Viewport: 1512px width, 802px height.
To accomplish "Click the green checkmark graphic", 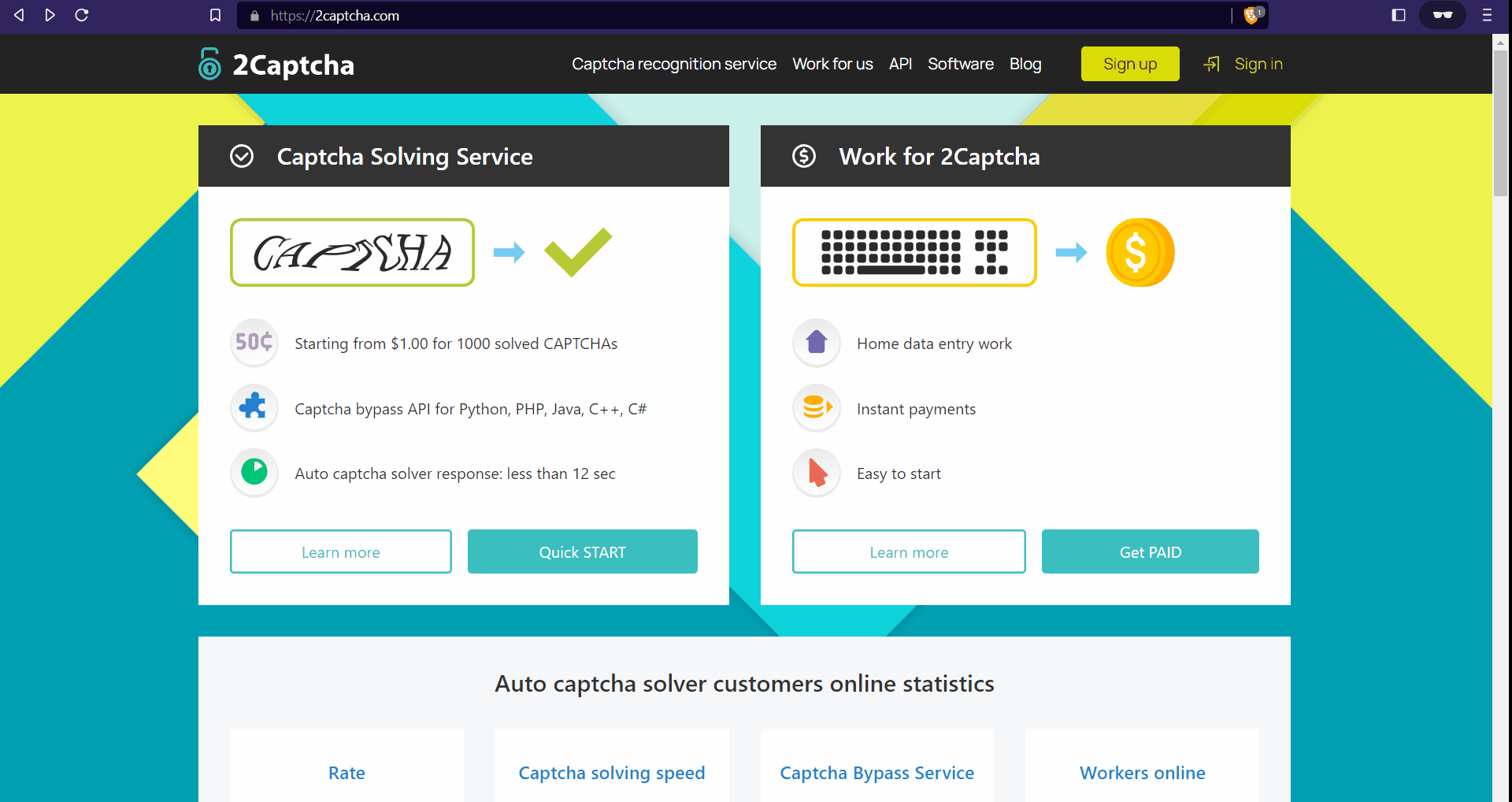I will tap(578, 252).
